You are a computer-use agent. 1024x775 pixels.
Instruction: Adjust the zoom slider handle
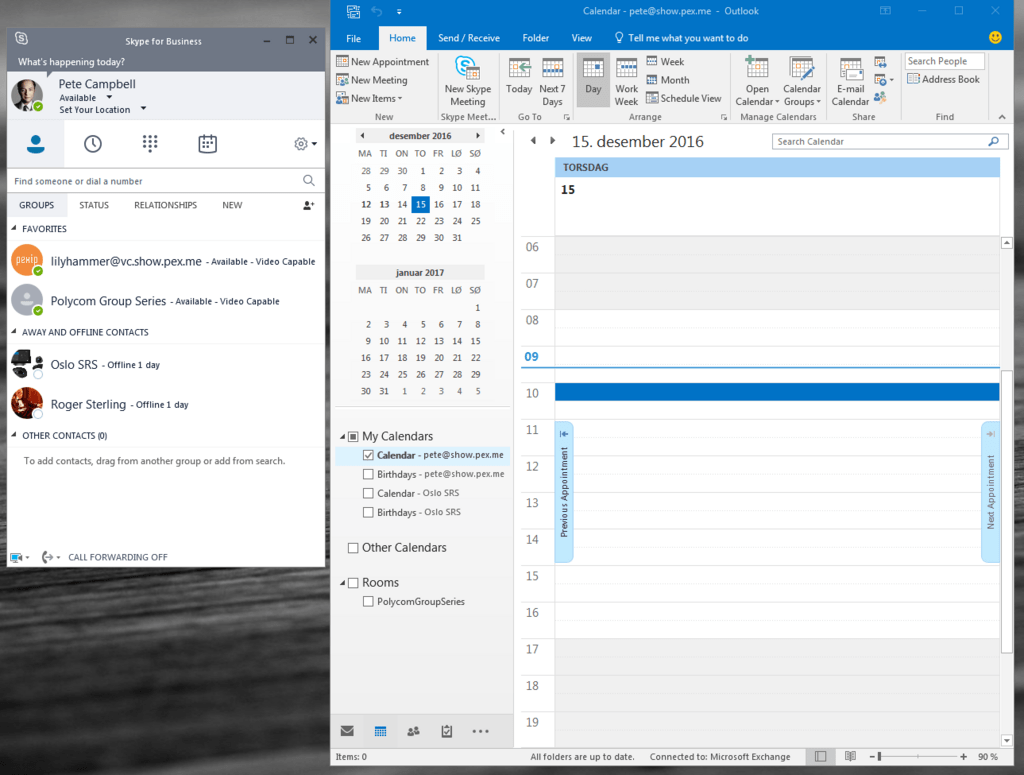pyautogui.click(x=880, y=757)
